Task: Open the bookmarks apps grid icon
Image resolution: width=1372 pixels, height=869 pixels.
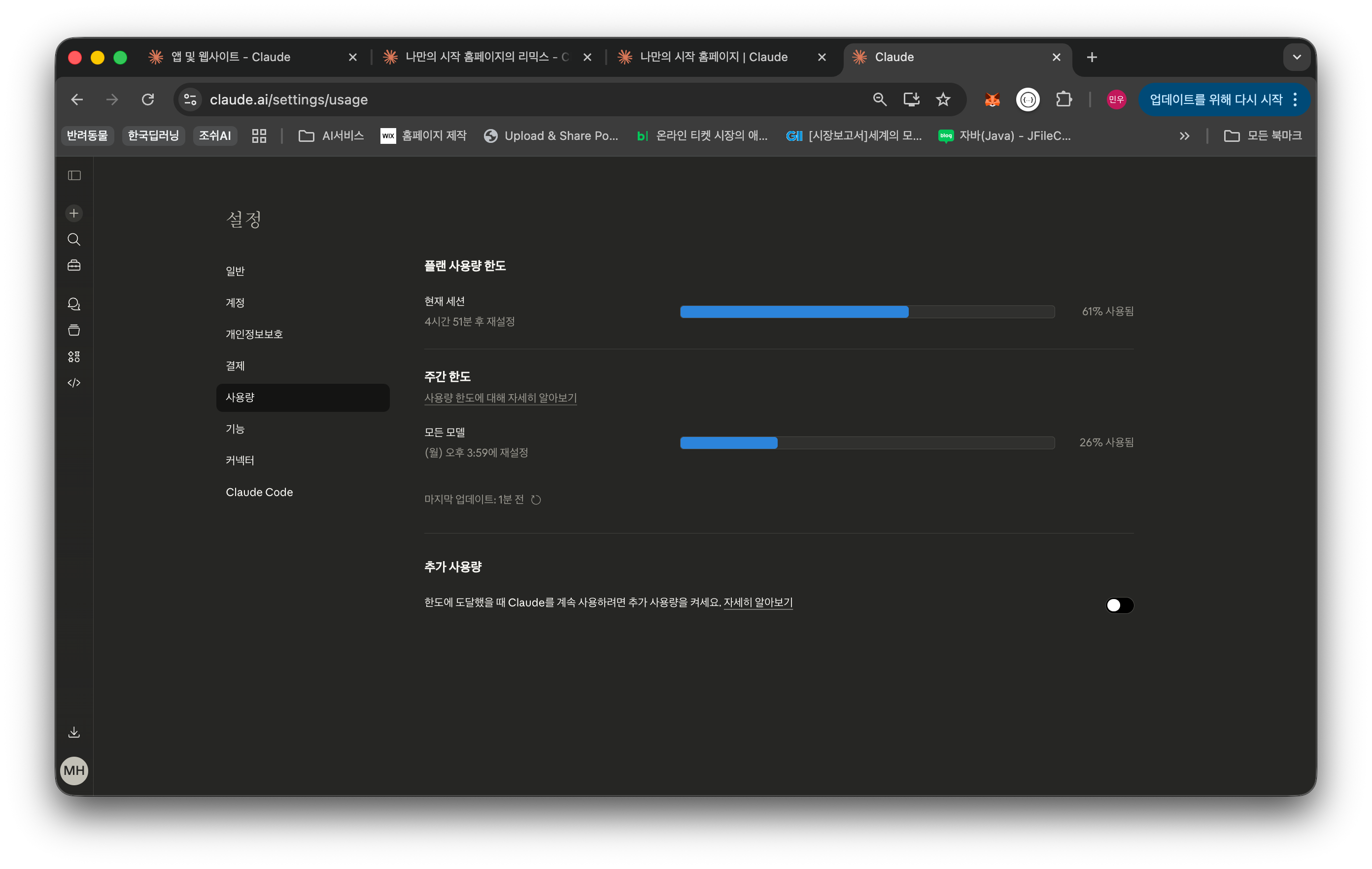Action: [x=259, y=135]
